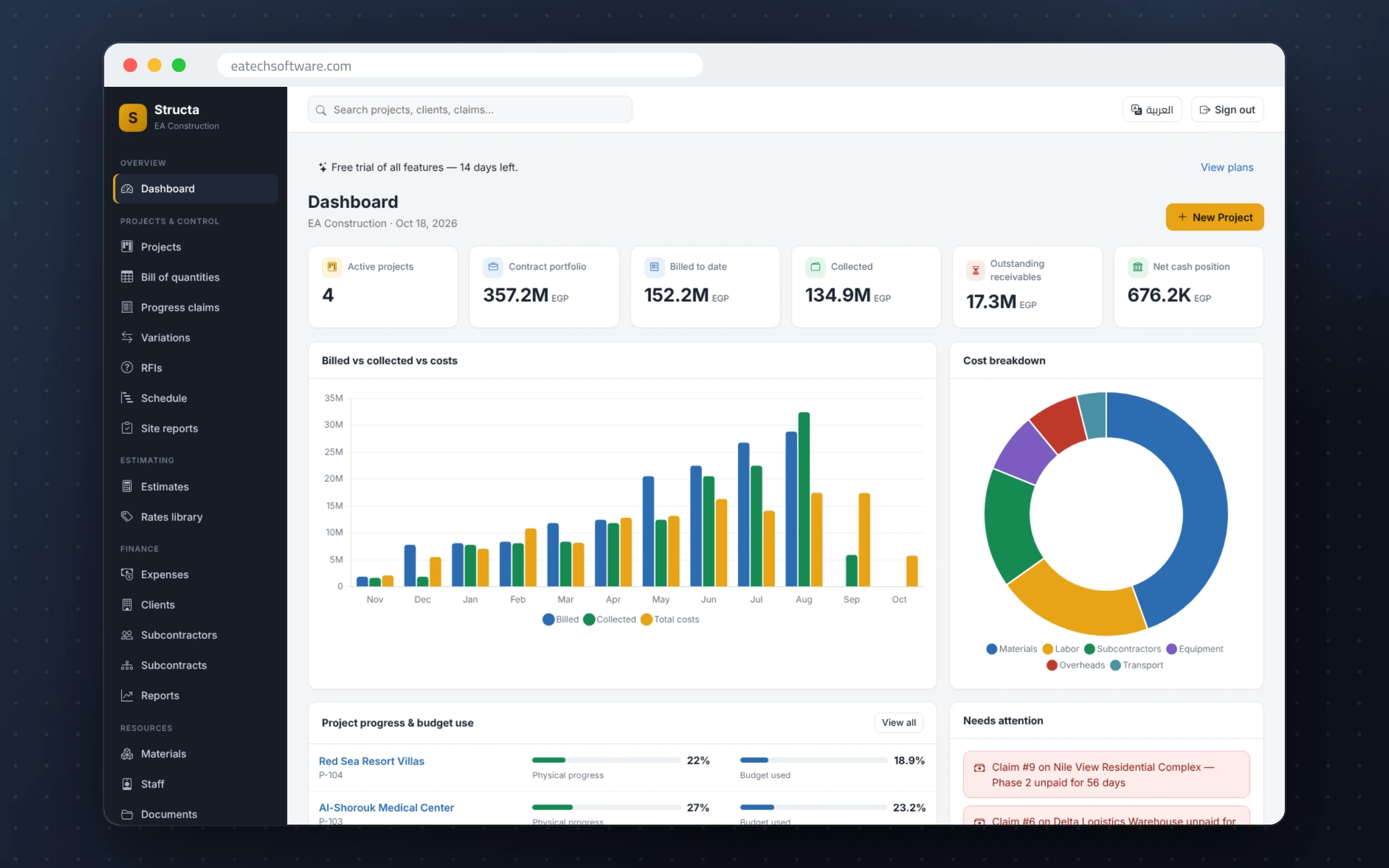Open the Dashboard menu item
The height and width of the screenshot is (868, 1389).
(x=196, y=189)
